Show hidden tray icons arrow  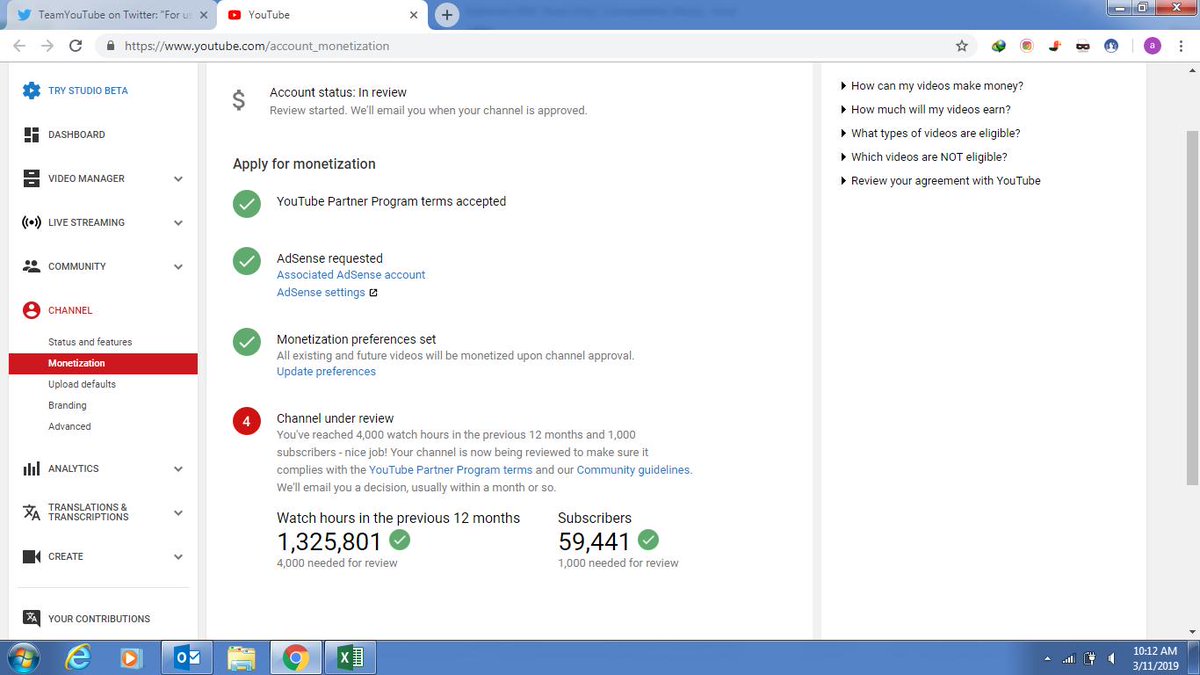1048,659
